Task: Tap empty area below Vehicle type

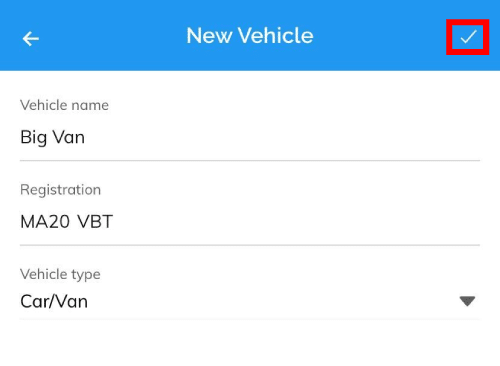Action: (250, 343)
